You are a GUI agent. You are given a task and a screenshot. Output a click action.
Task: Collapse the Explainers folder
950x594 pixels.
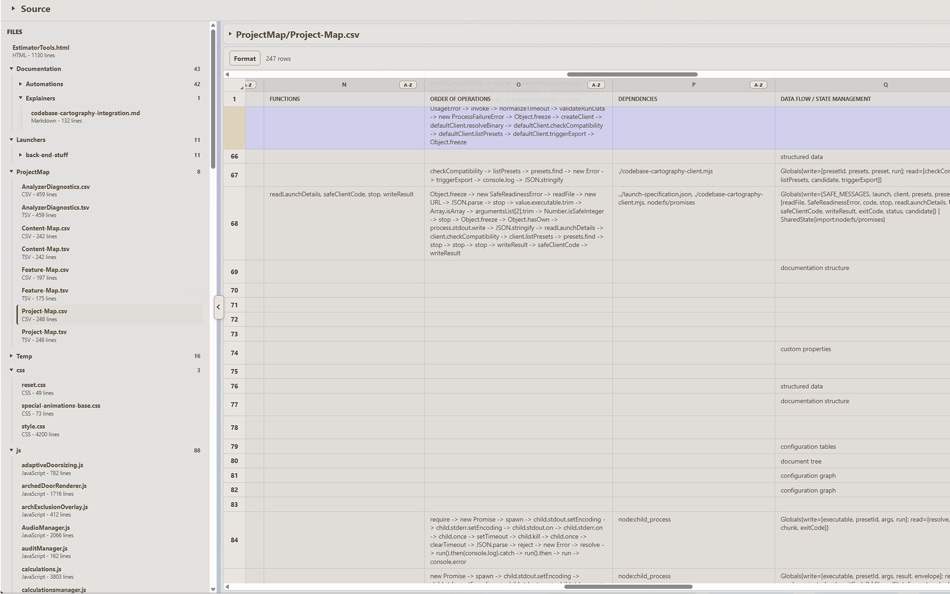20,98
